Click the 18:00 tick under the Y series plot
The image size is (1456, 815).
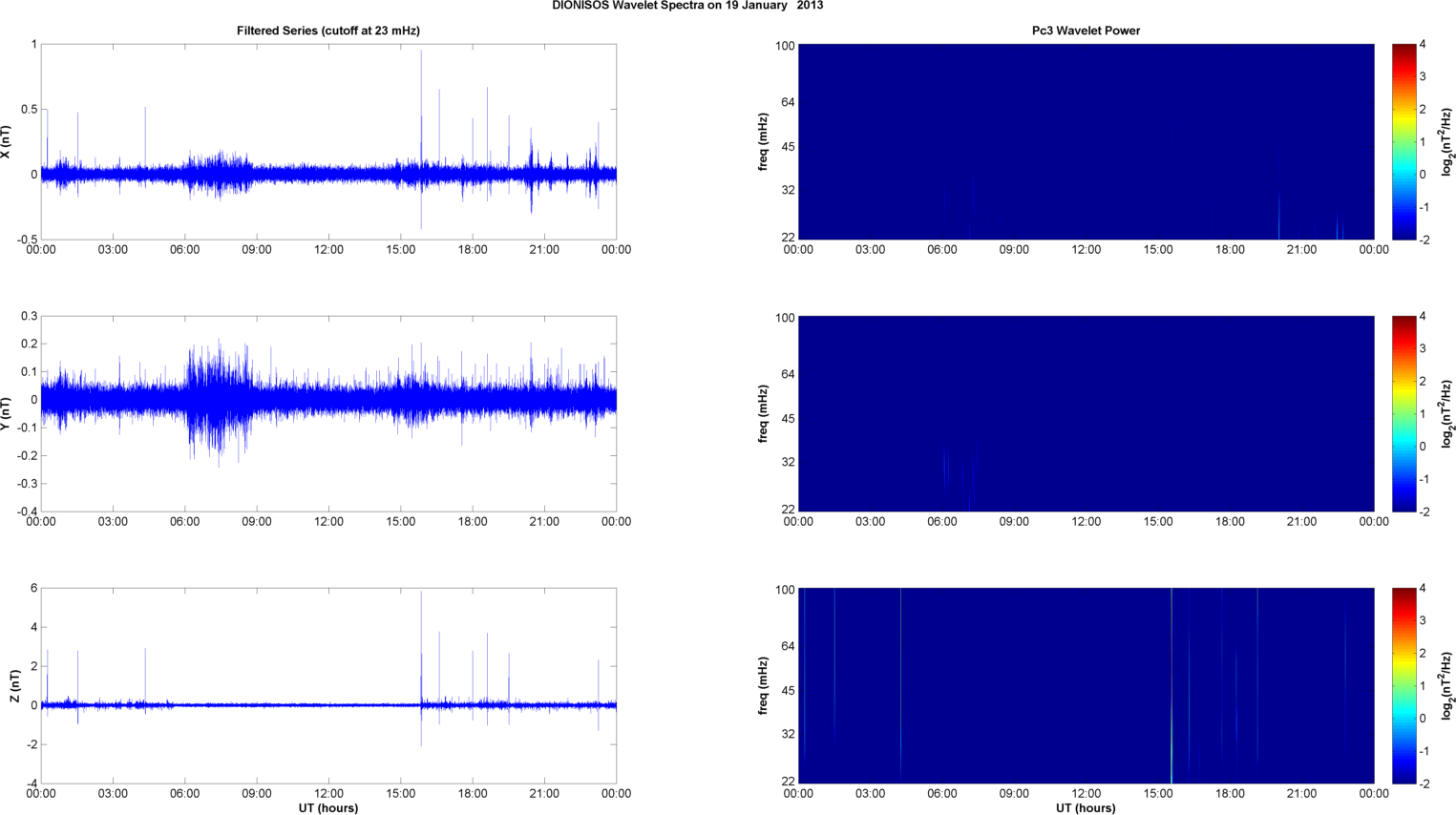(x=473, y=522)
